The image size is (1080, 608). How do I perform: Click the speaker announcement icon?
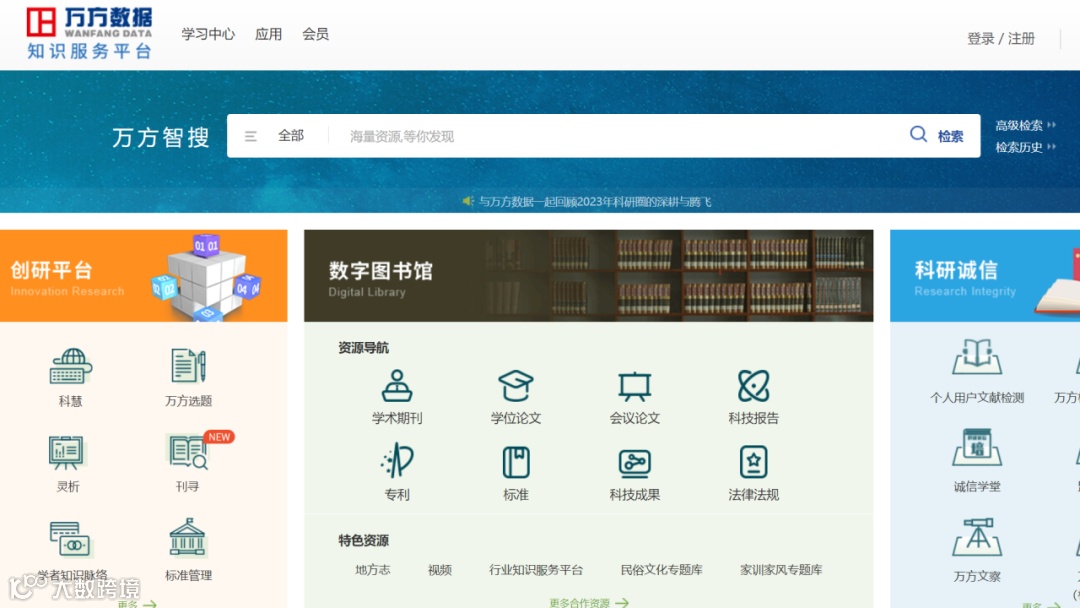tap(468, 201)
